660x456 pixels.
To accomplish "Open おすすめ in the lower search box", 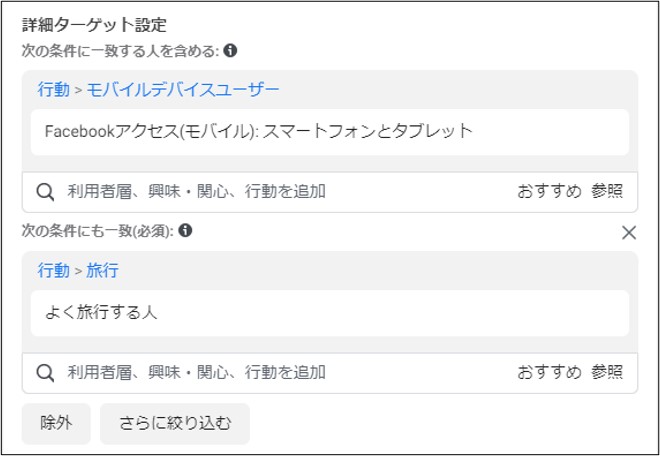I will [x=549, y=373].
